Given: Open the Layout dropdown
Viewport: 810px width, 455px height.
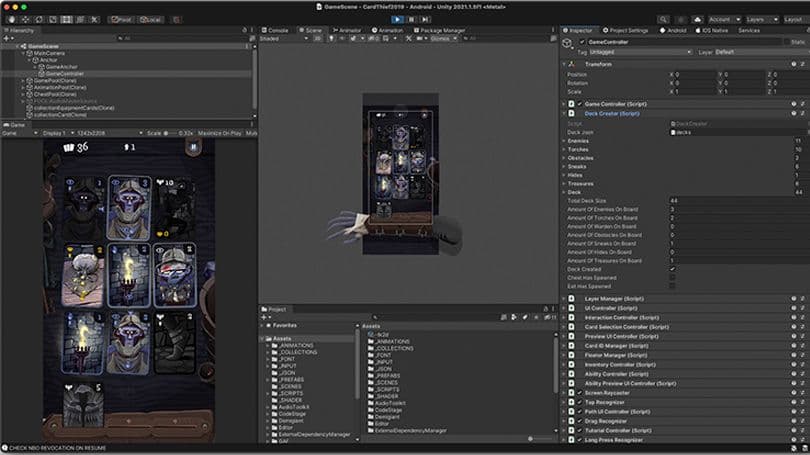Looking at the screenshot, I should (x=795, y=20).
